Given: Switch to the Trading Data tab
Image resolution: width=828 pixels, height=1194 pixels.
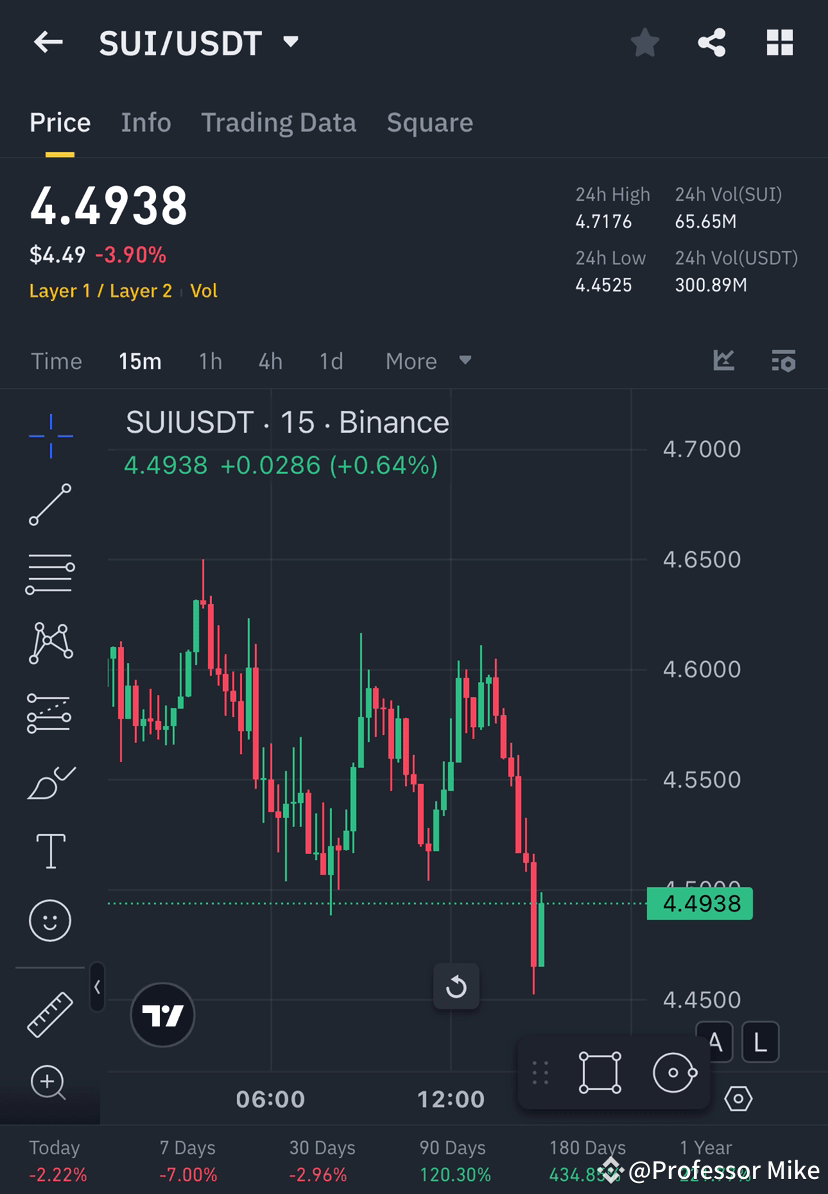Looking at the screenshot, I should coord(278,122).
